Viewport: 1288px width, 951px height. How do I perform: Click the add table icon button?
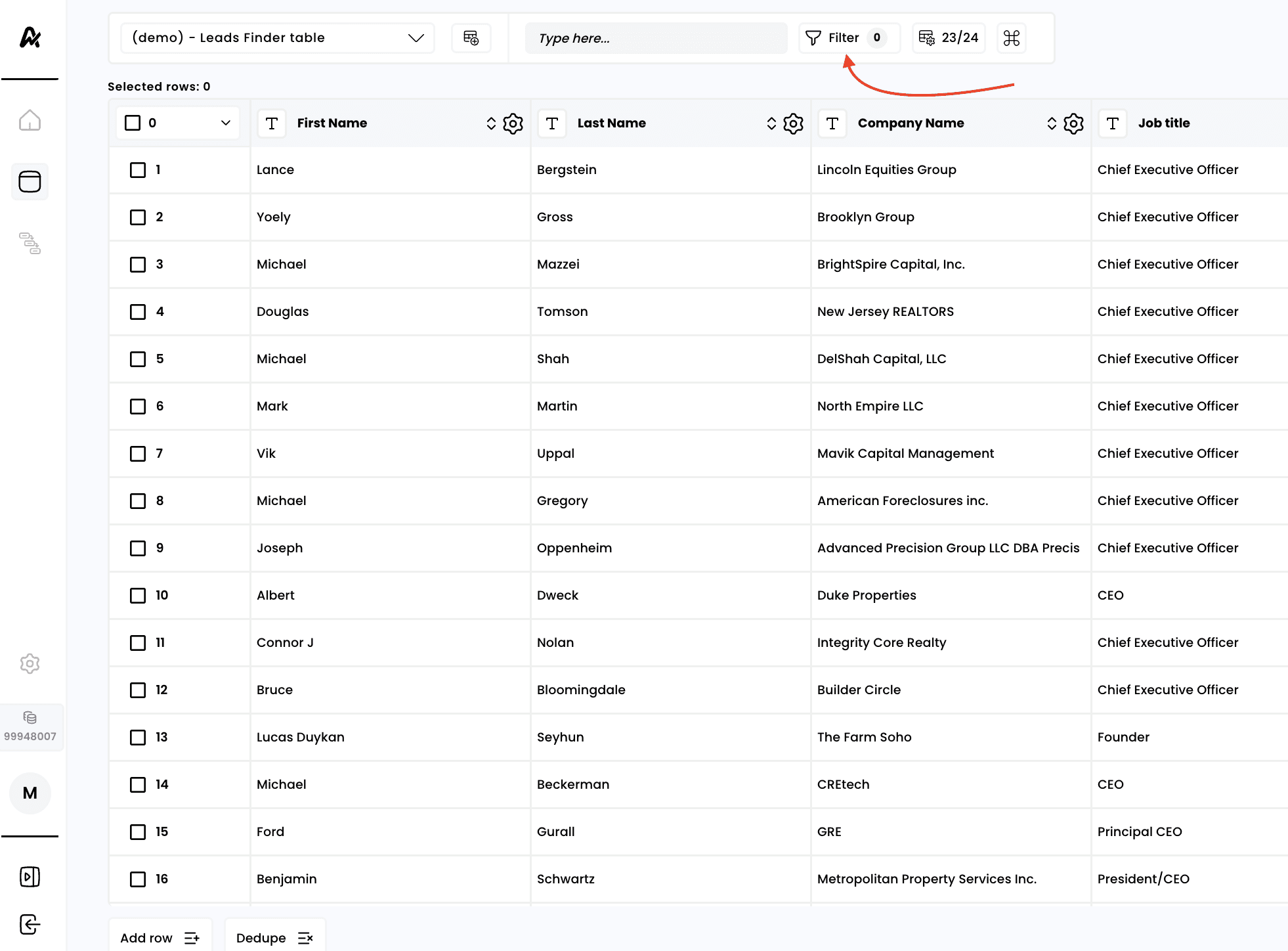(471, 38)
